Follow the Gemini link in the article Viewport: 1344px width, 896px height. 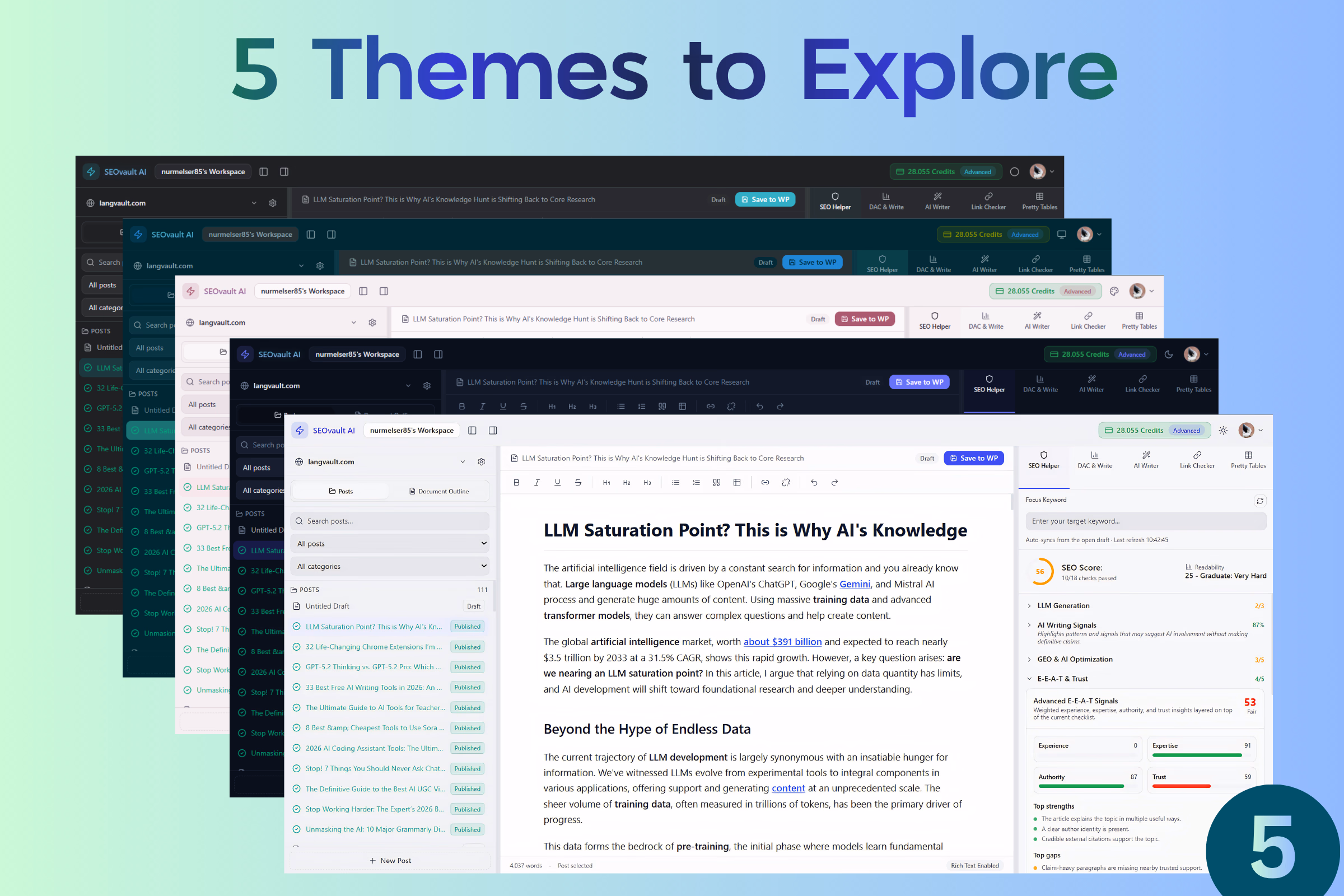point(855,584)
